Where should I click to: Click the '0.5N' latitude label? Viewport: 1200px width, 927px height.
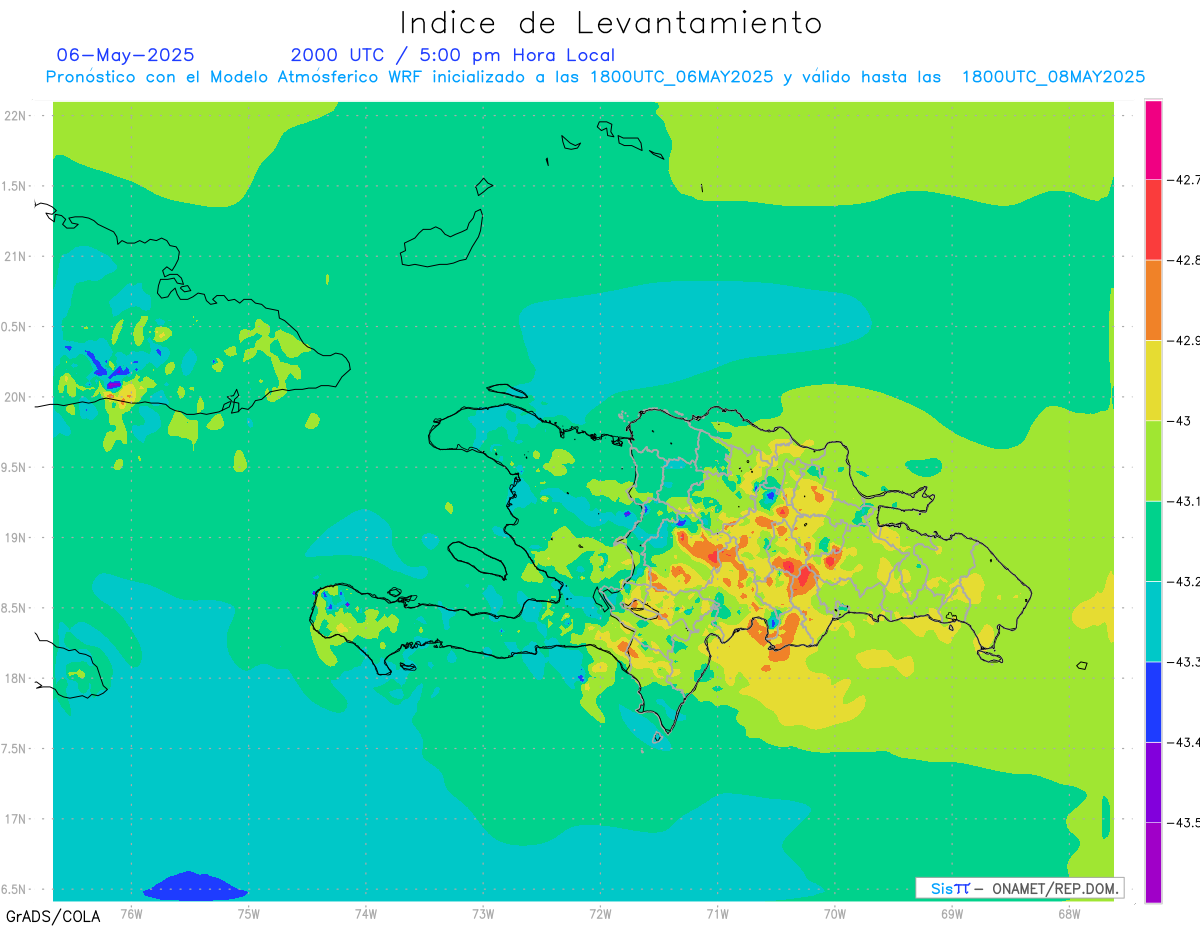[14, 327]
